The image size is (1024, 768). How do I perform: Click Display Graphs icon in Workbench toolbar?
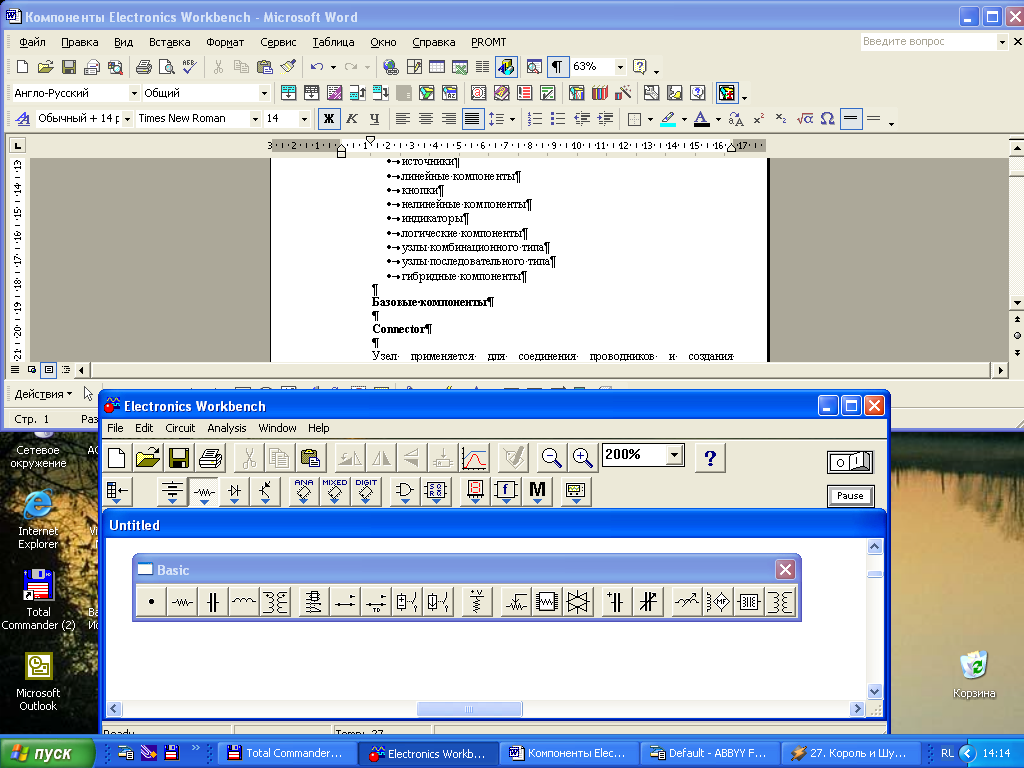pyautogui.click(x=474, y=458)
